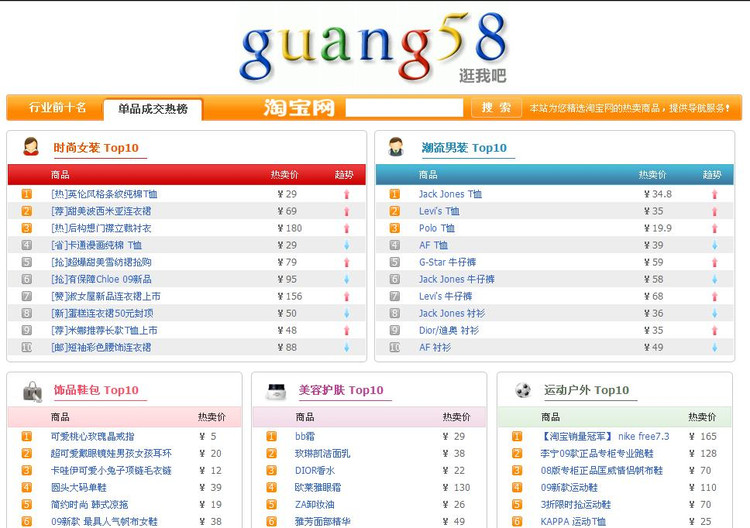Image resolution: width=750 pixels, height=528 pixels.
Task: Open Jack Jones 牛仔裤 product link
Action: tap(457, 279)
